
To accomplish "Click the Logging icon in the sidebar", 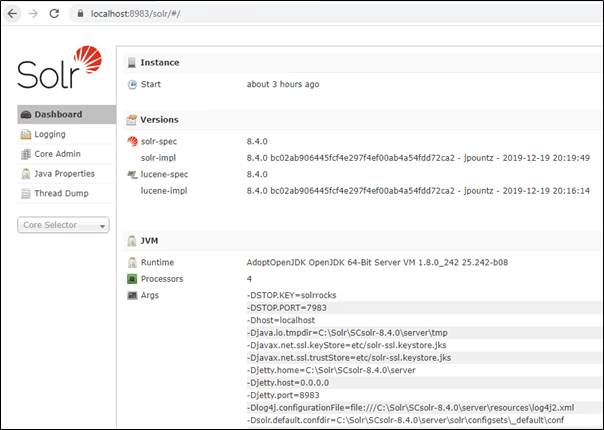I will pyautogui.click(x=26, y=134).
